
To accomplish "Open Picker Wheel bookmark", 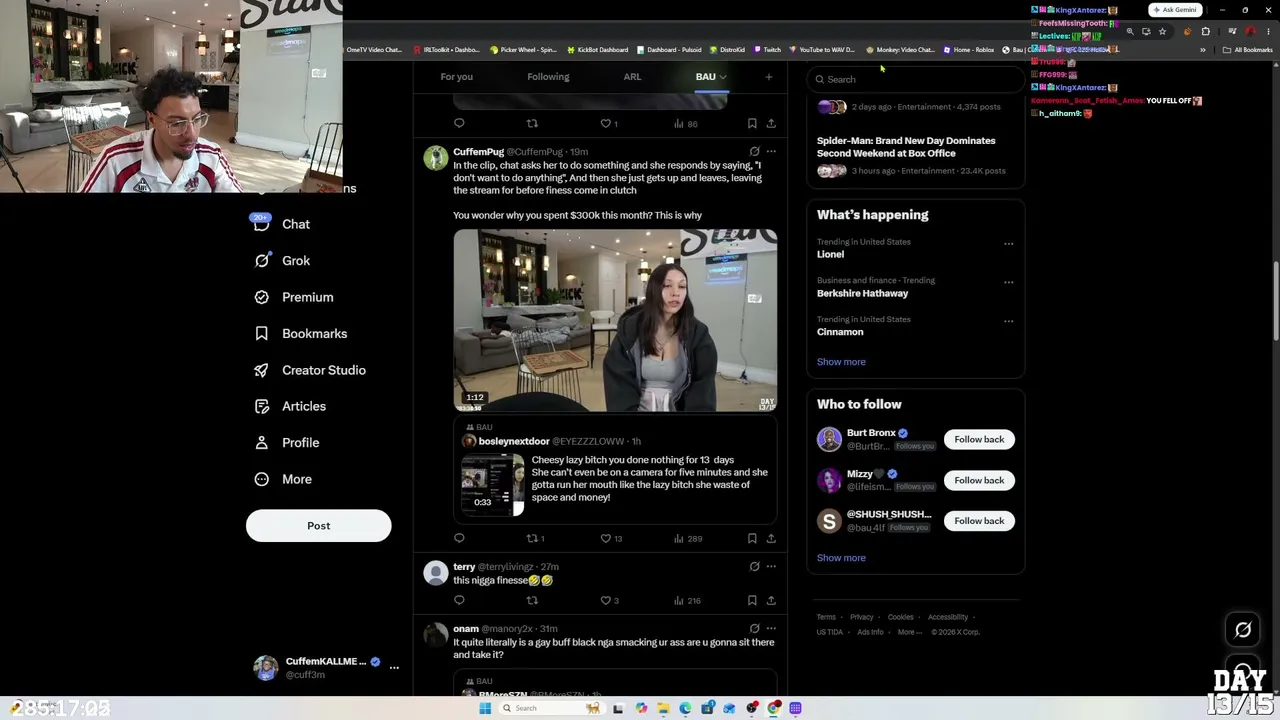I will 522,50.
